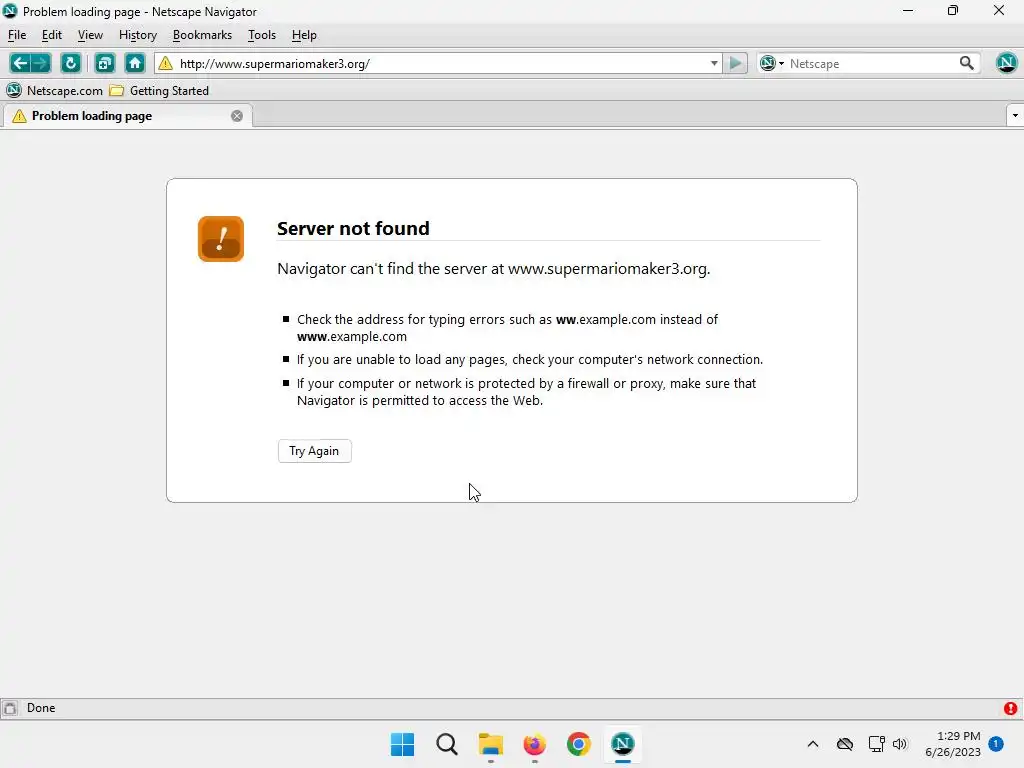Open Windows taskbar Search

click(447, 744)
